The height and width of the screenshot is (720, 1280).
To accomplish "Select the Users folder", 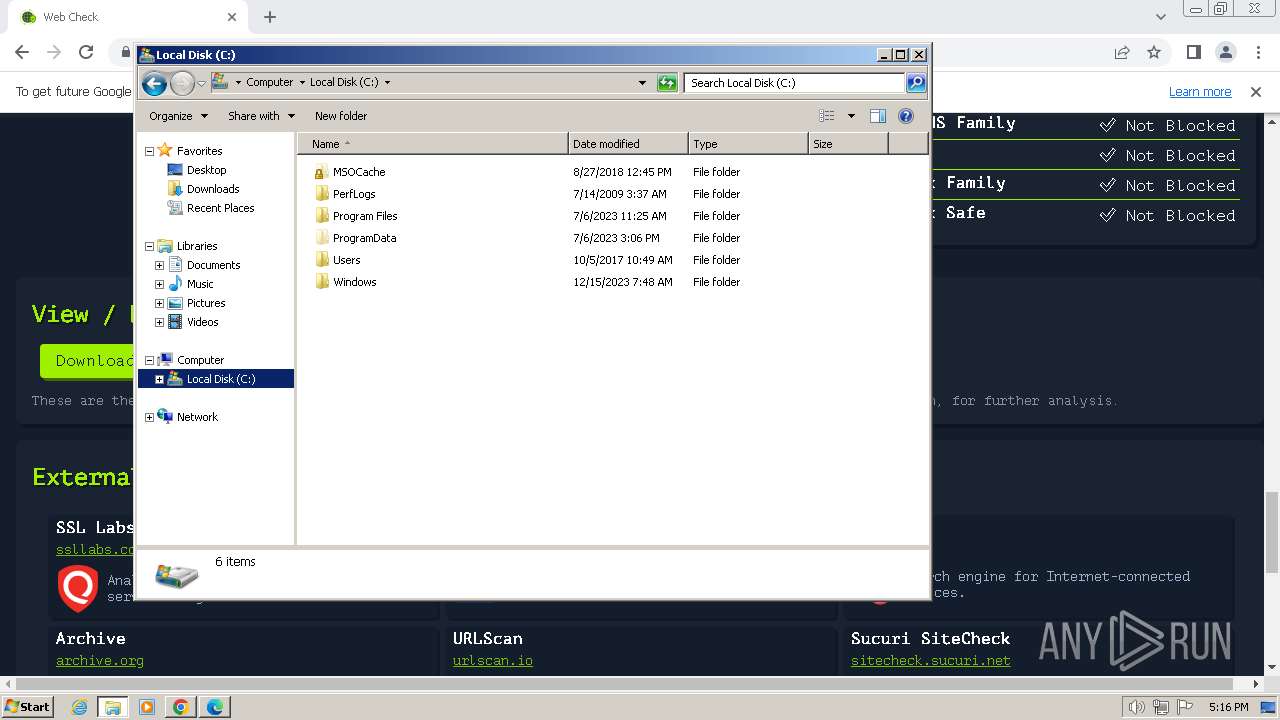I will [x=346, y=260].
